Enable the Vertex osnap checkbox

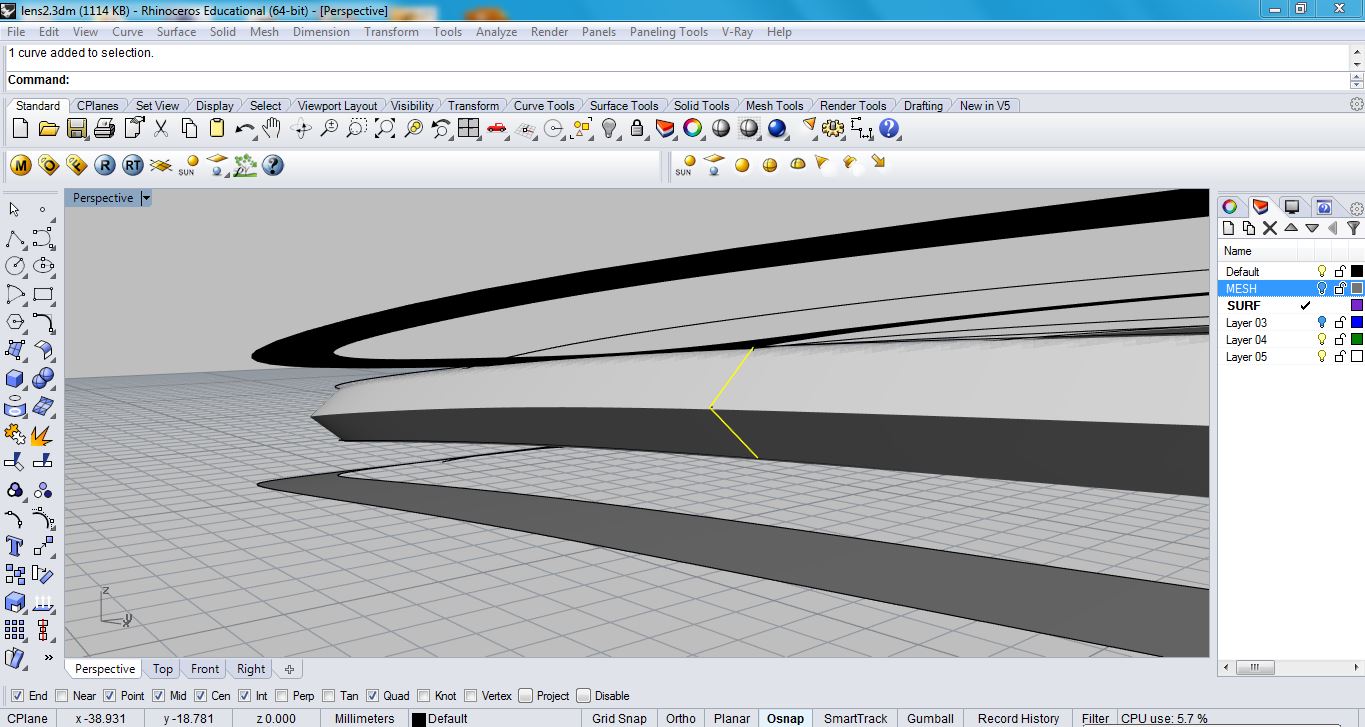[x=470, y=696]
